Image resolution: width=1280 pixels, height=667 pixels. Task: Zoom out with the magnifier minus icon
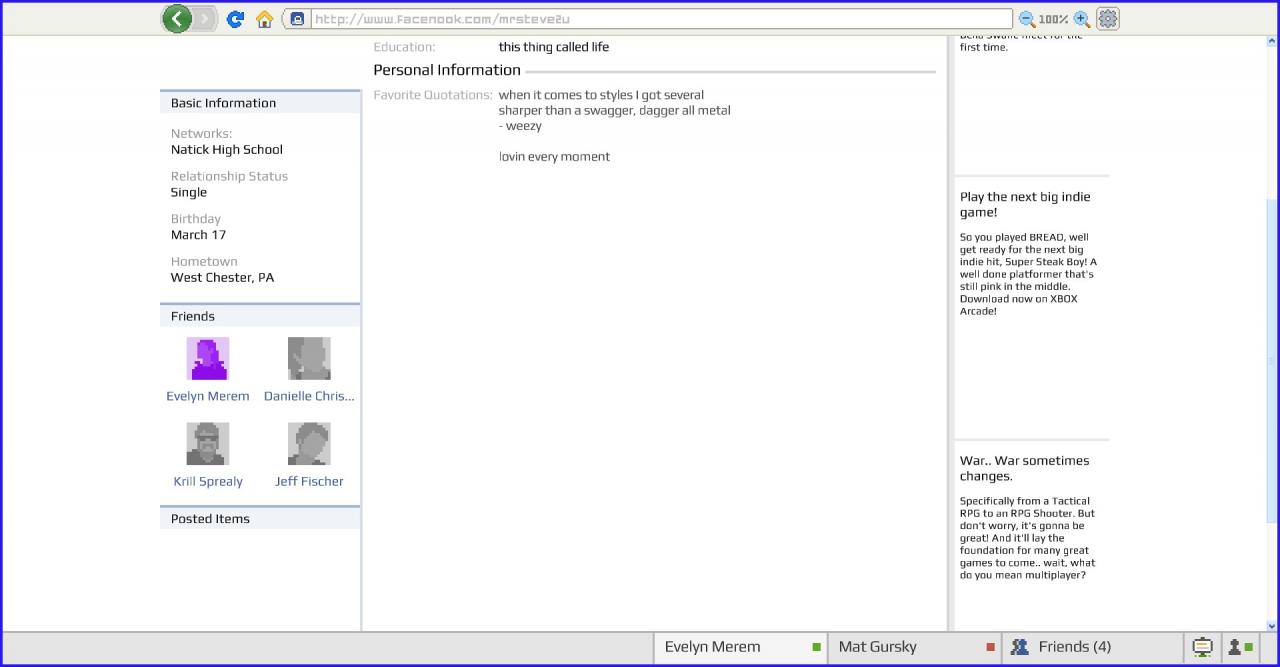pyautogui.click(x=1026, y=19)
